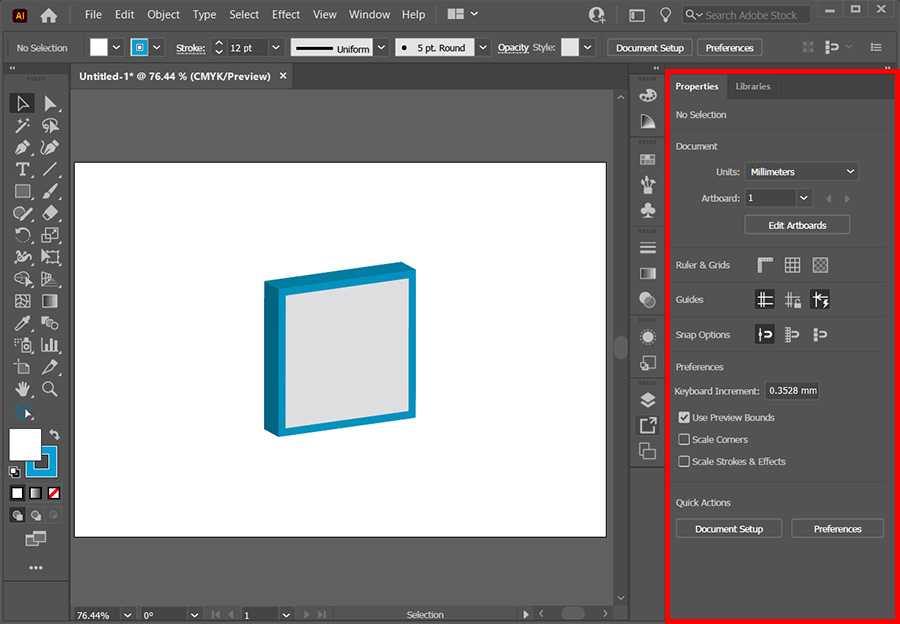
Task: Open the Units dropdown showing Millimeters
Action: click(x=801, y=172)
